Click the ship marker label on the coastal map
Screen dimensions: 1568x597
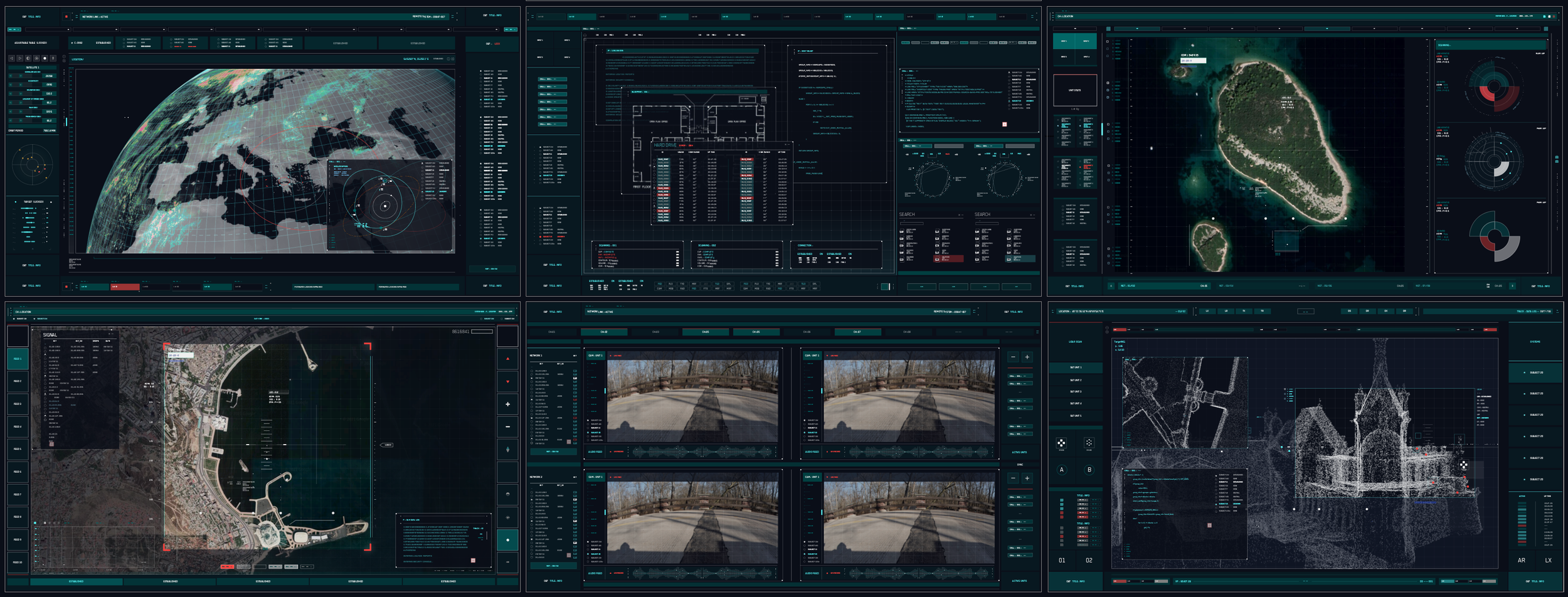(x=387, y=445)
